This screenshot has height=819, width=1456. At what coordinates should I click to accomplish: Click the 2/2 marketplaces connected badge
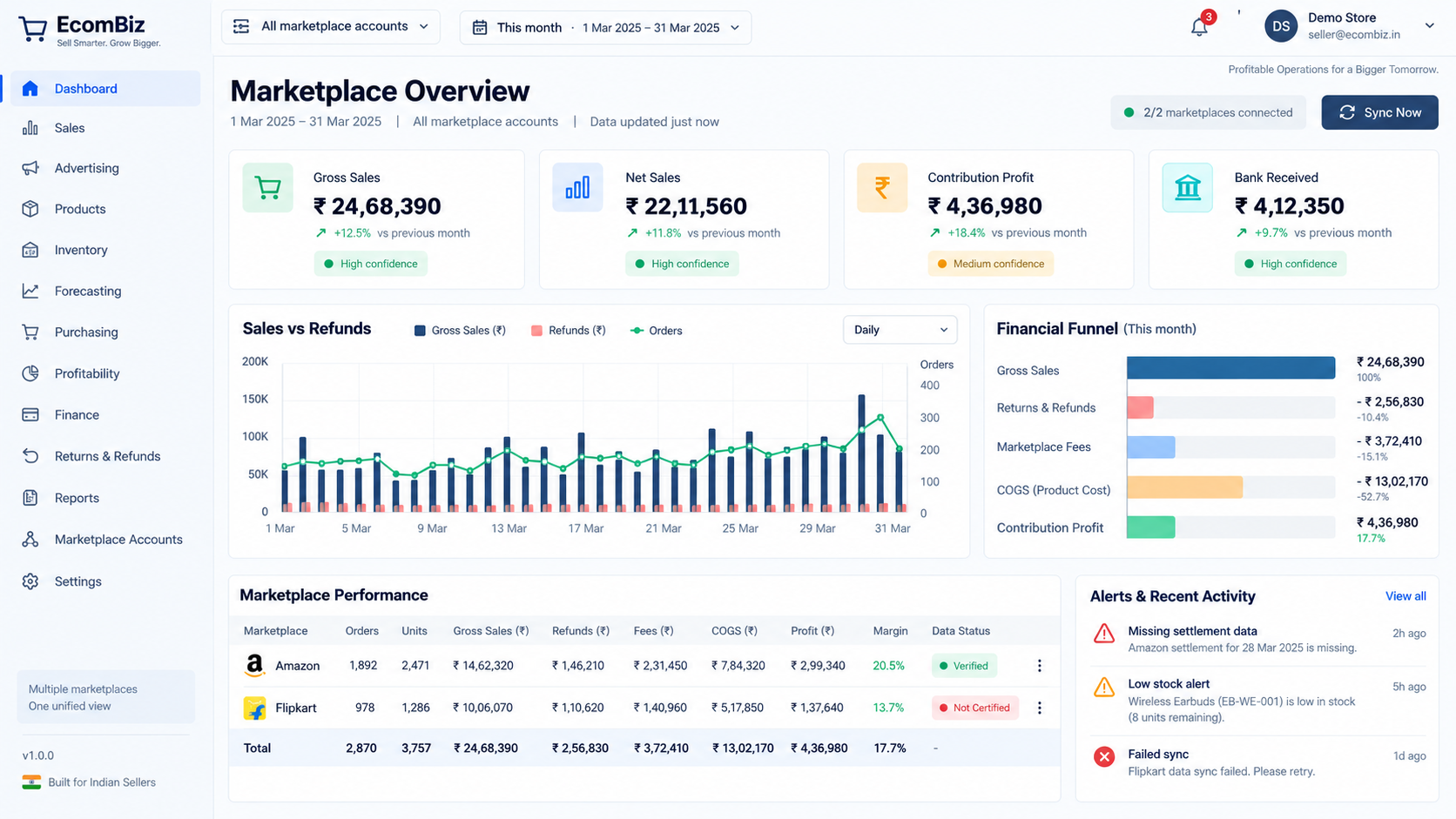(x=1208, y=112)
